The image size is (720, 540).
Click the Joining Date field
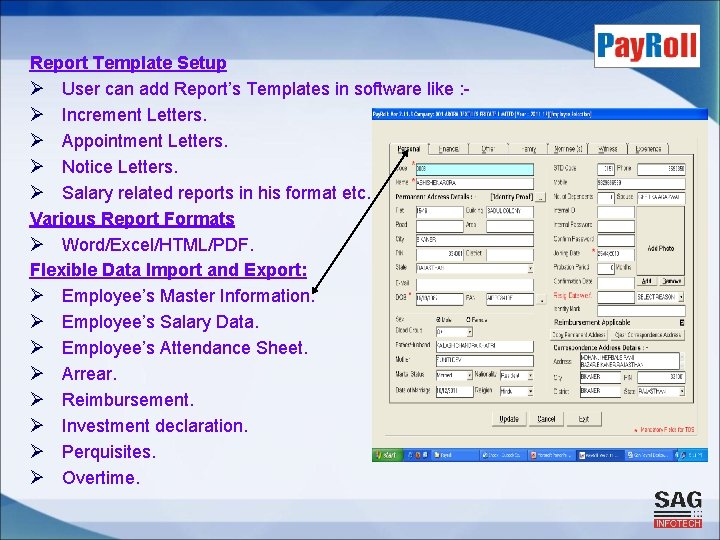pyautogui.click(x=616, y=254)
